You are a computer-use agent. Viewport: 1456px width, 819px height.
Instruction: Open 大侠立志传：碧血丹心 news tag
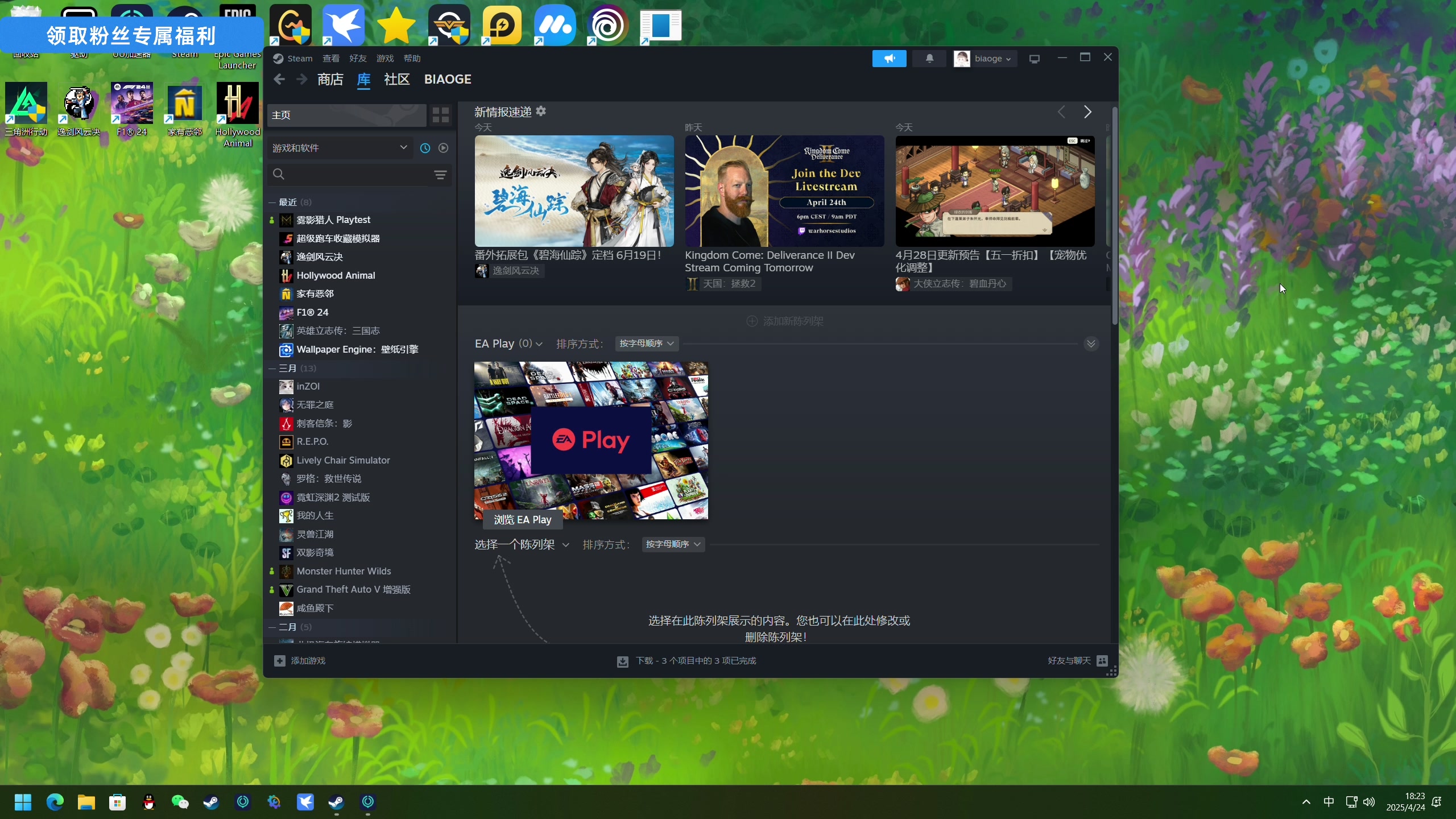coord(953,284)
